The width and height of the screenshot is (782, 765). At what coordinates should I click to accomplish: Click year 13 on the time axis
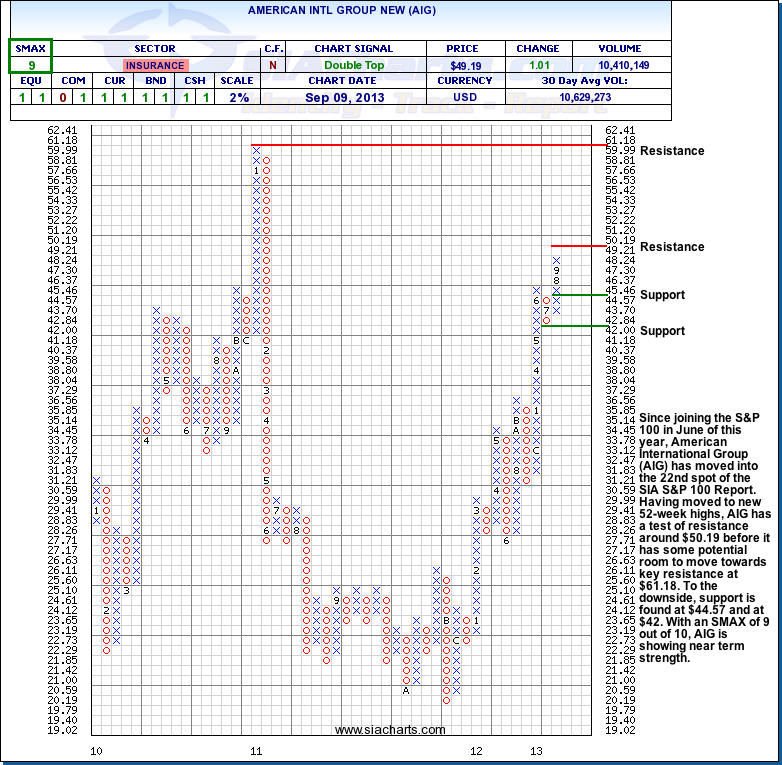pyautogui.click(x=536, y=750)
